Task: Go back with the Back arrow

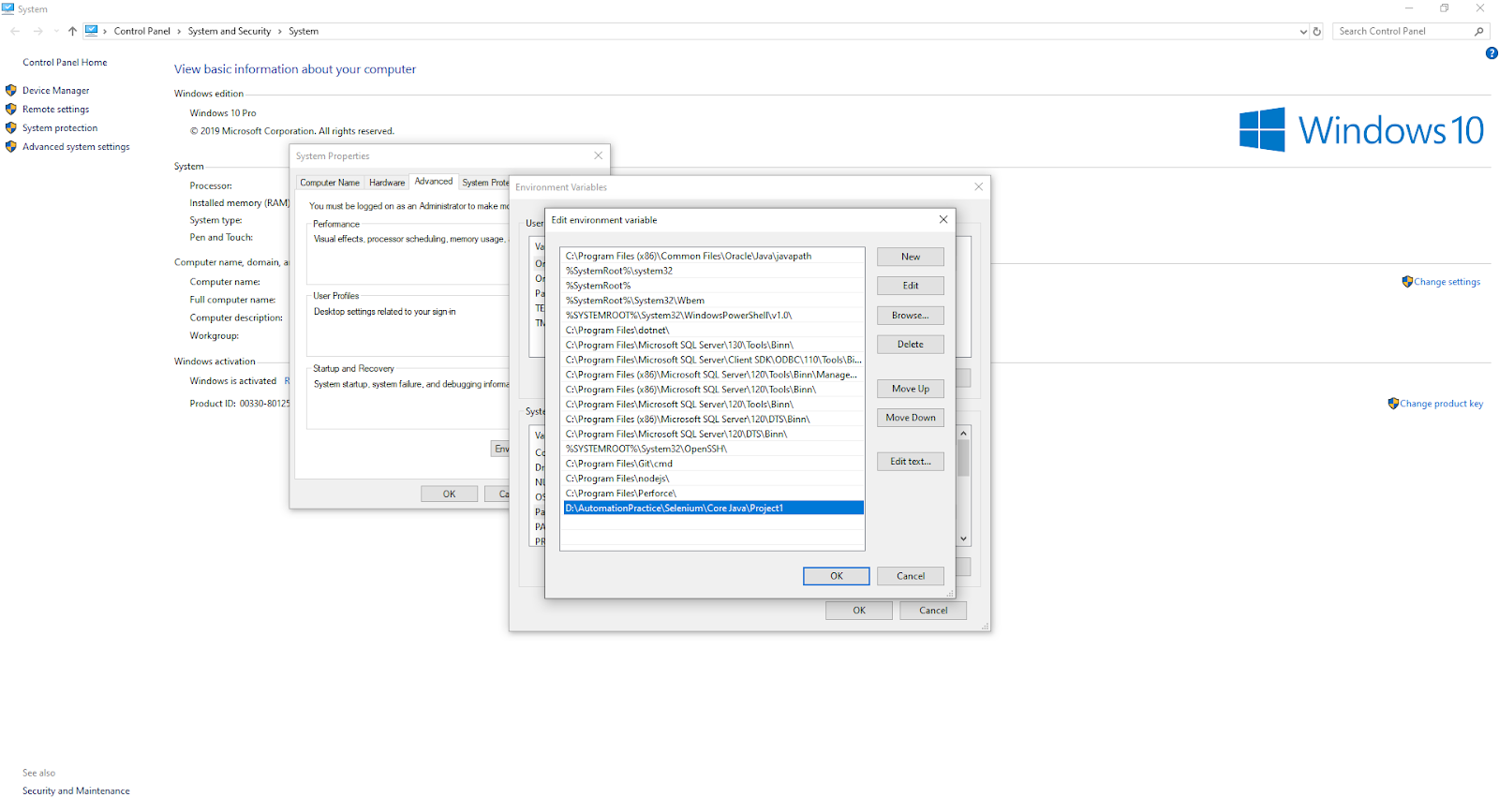Action: coord(15,31)
